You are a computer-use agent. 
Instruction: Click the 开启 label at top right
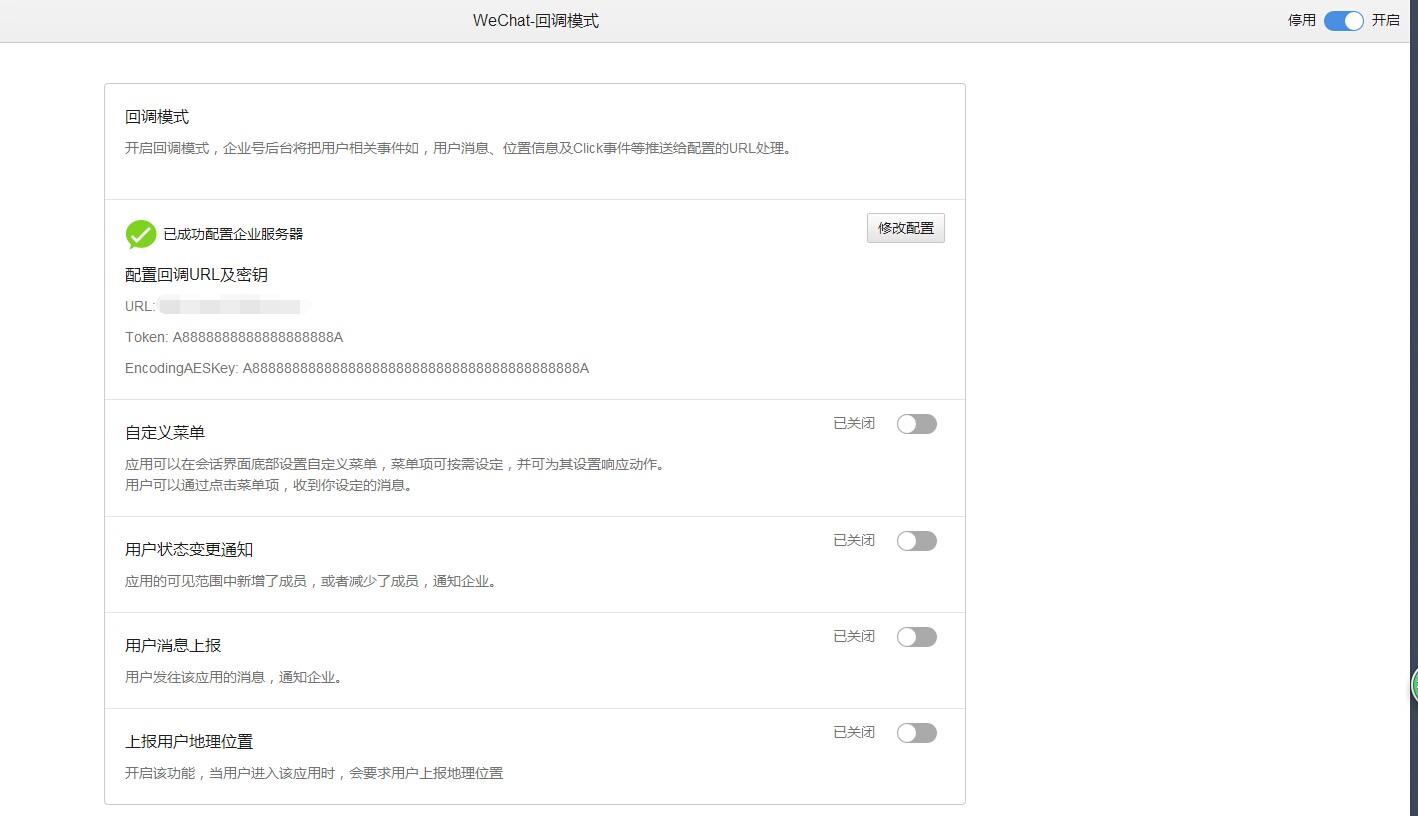click(1387, 20)
